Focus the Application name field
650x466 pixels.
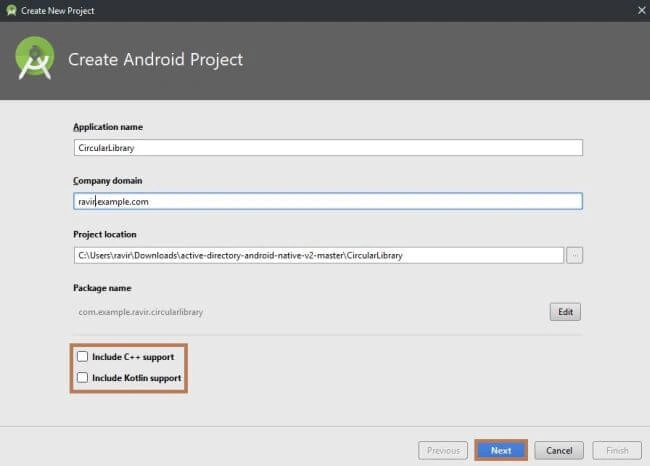click(x=328, y=148)
